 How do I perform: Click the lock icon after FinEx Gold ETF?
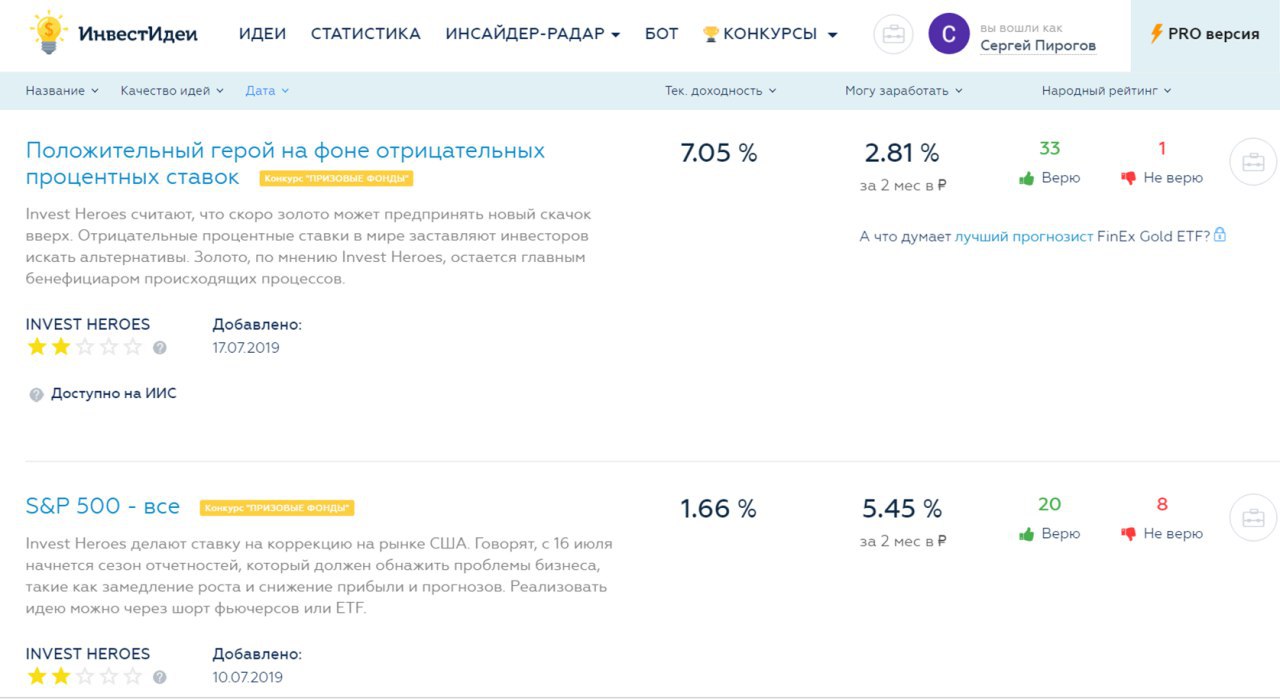coord(1220,236)
